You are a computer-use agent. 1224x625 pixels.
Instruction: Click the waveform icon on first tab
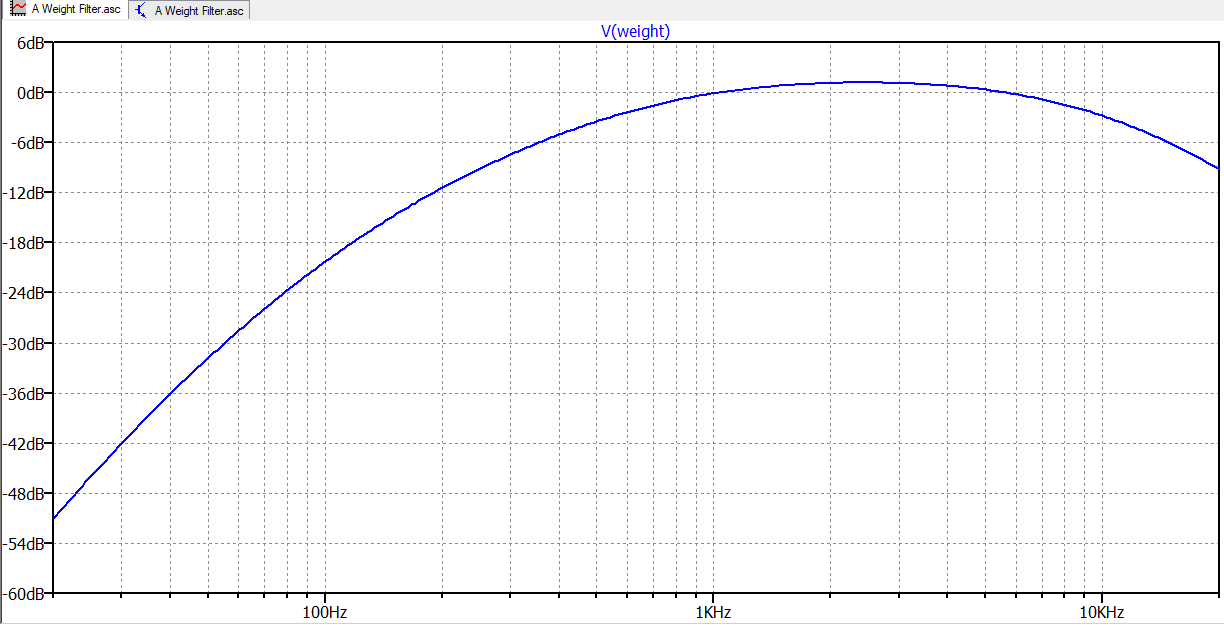pos(17,9)
